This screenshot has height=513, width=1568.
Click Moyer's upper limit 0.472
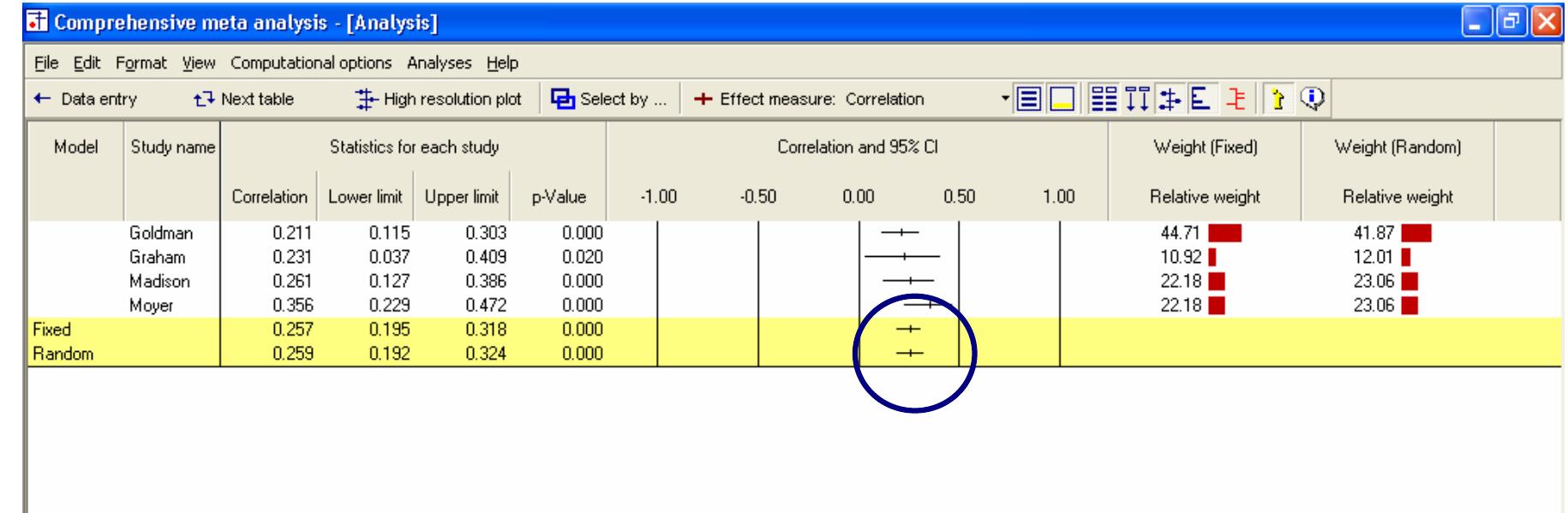click(486, 305)
